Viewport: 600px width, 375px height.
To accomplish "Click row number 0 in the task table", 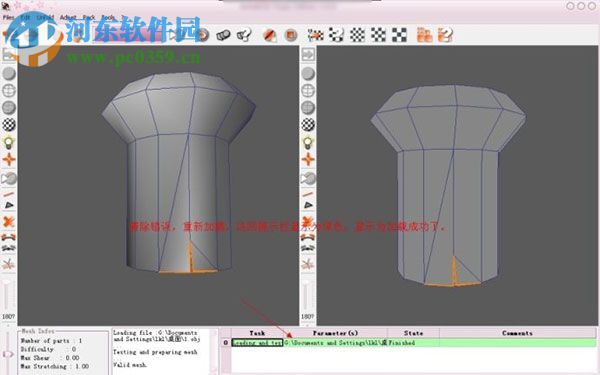I will pos(226,342).
